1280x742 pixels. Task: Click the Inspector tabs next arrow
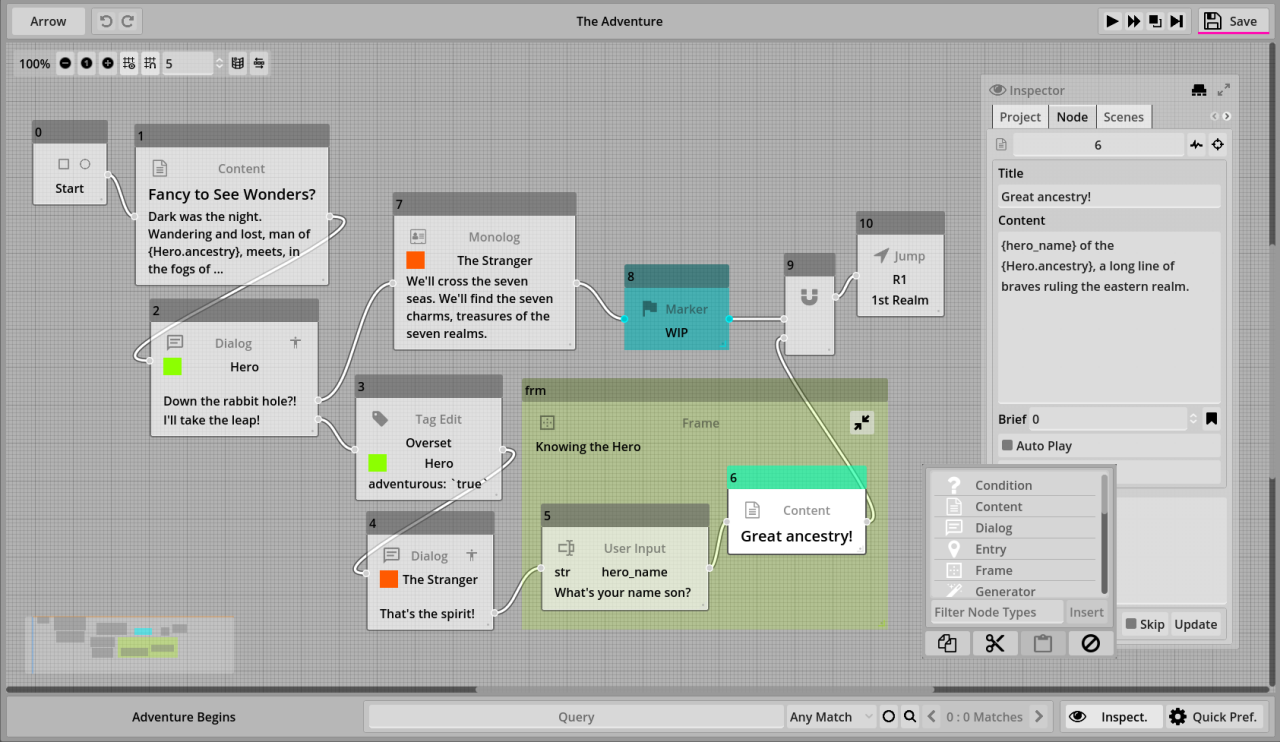point(1227,117)
